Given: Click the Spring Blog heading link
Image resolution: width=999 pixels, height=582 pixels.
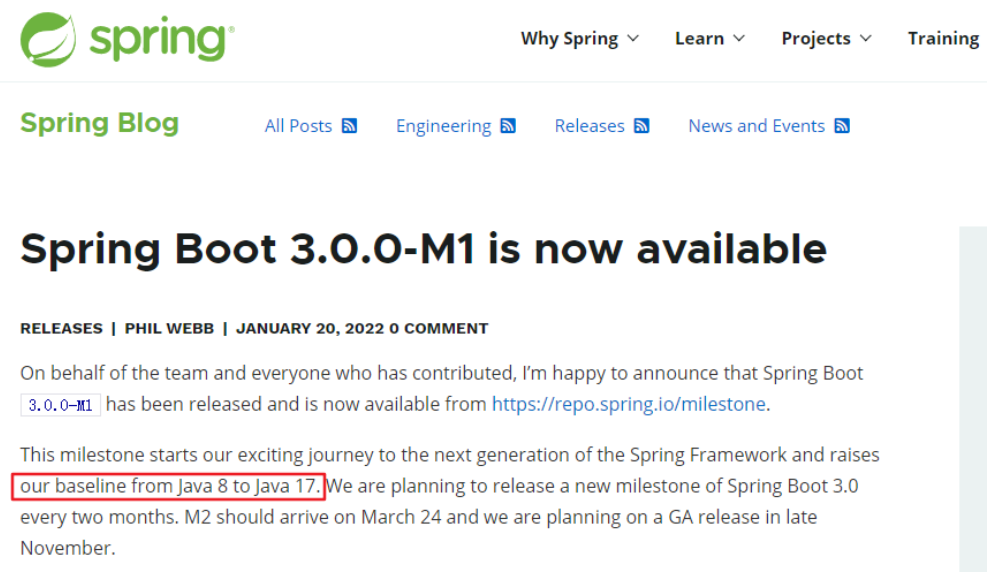Looking at the screenshot, I should (x=99, y=123).
